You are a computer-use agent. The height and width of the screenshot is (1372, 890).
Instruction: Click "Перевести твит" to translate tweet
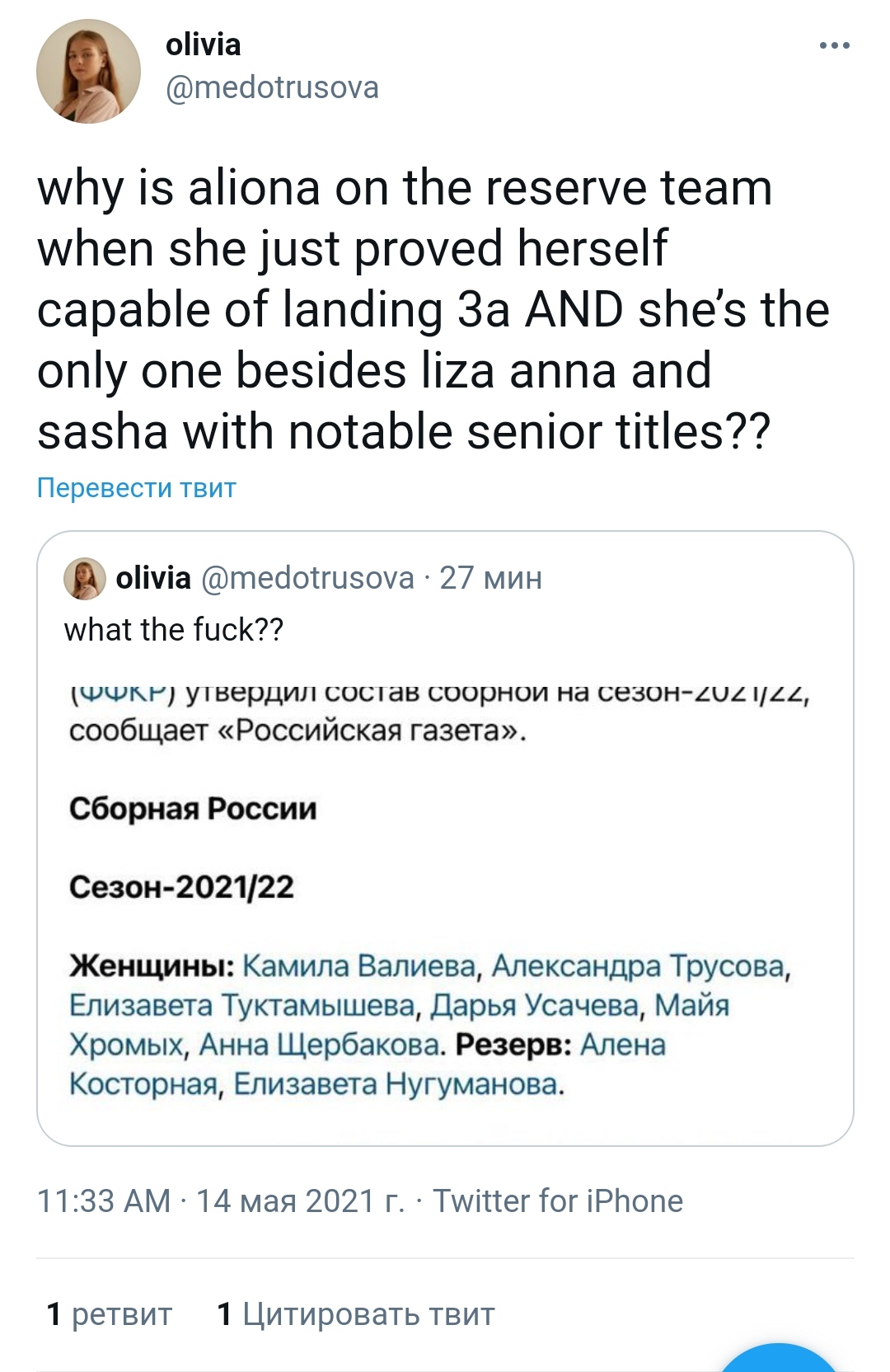[137, 488]
